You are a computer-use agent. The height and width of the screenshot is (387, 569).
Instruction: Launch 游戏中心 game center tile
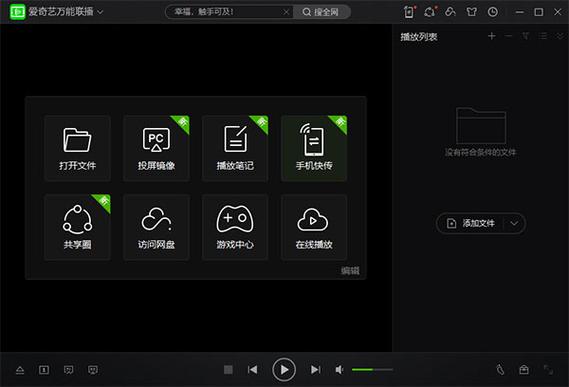pos(235,227)
